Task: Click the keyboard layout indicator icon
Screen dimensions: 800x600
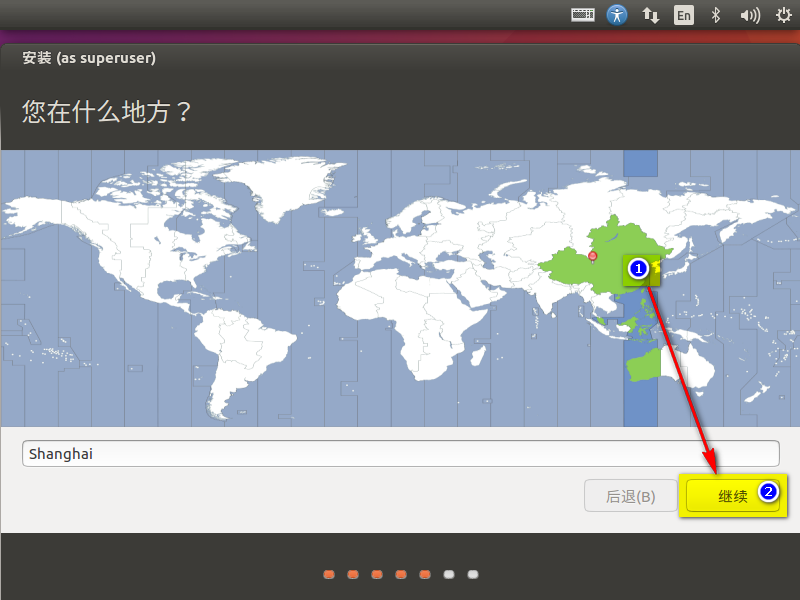Action: (x=583, y=15)
